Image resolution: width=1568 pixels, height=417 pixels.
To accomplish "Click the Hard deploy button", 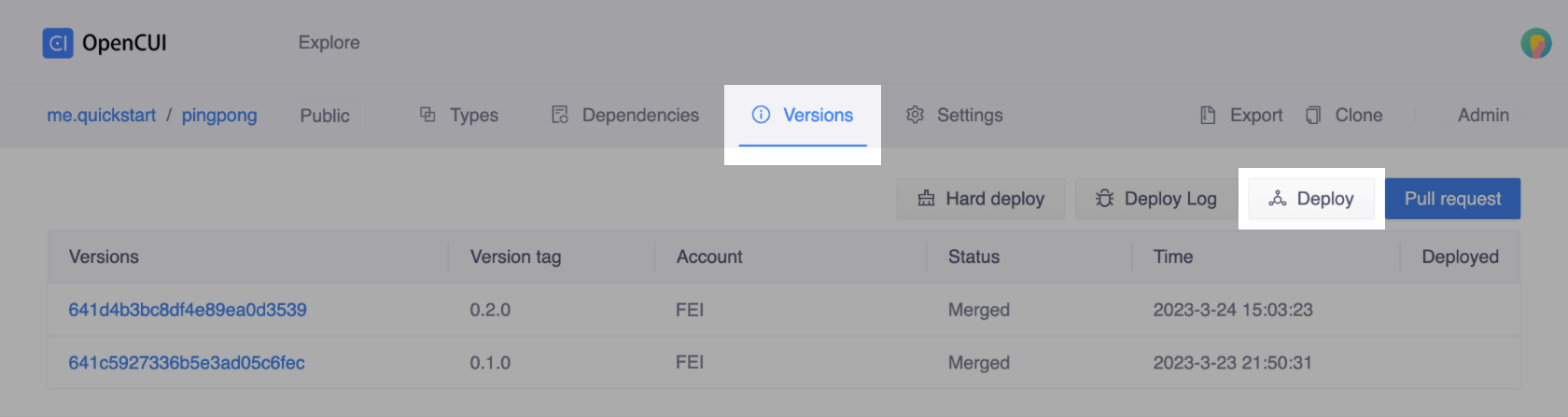I will (x=980, y=199).
